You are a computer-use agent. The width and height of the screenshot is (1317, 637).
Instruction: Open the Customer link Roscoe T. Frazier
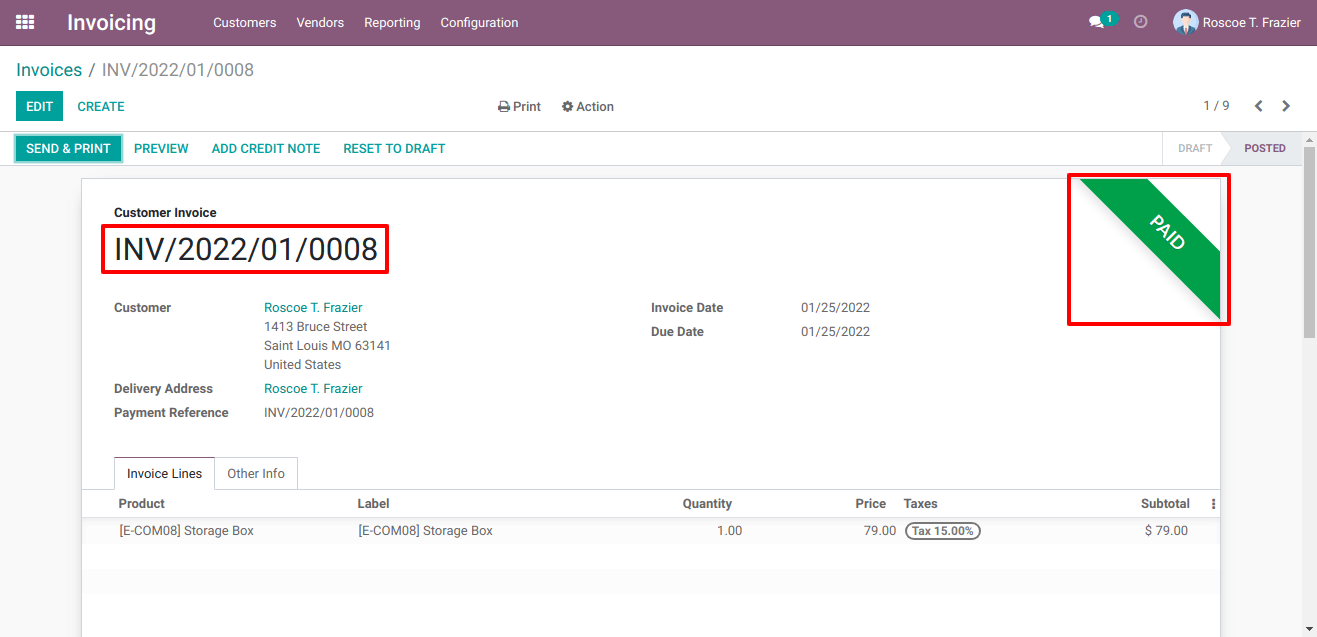[313, 308]
